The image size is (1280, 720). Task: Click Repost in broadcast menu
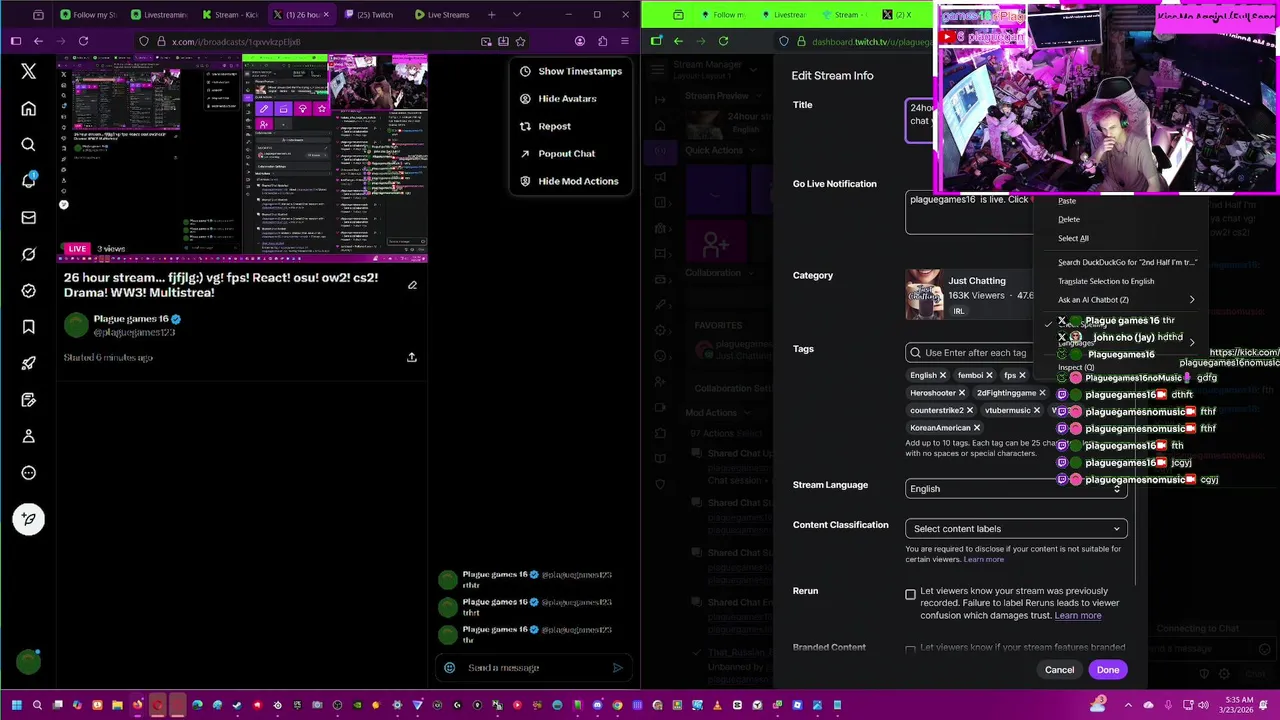click(545, 126)
